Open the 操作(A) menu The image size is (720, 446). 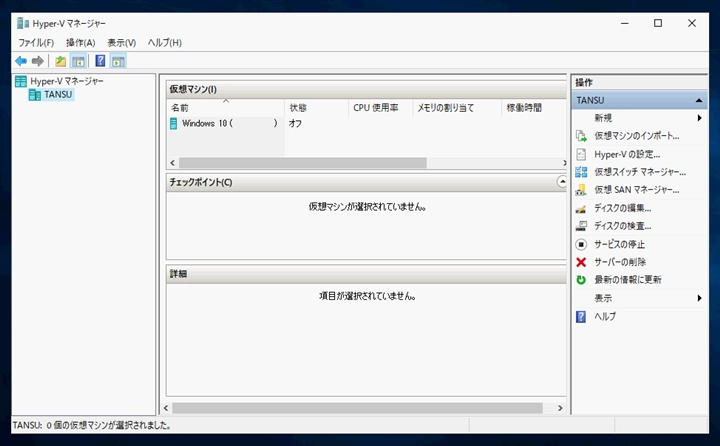pyautogui.click(x=80, y=43)
